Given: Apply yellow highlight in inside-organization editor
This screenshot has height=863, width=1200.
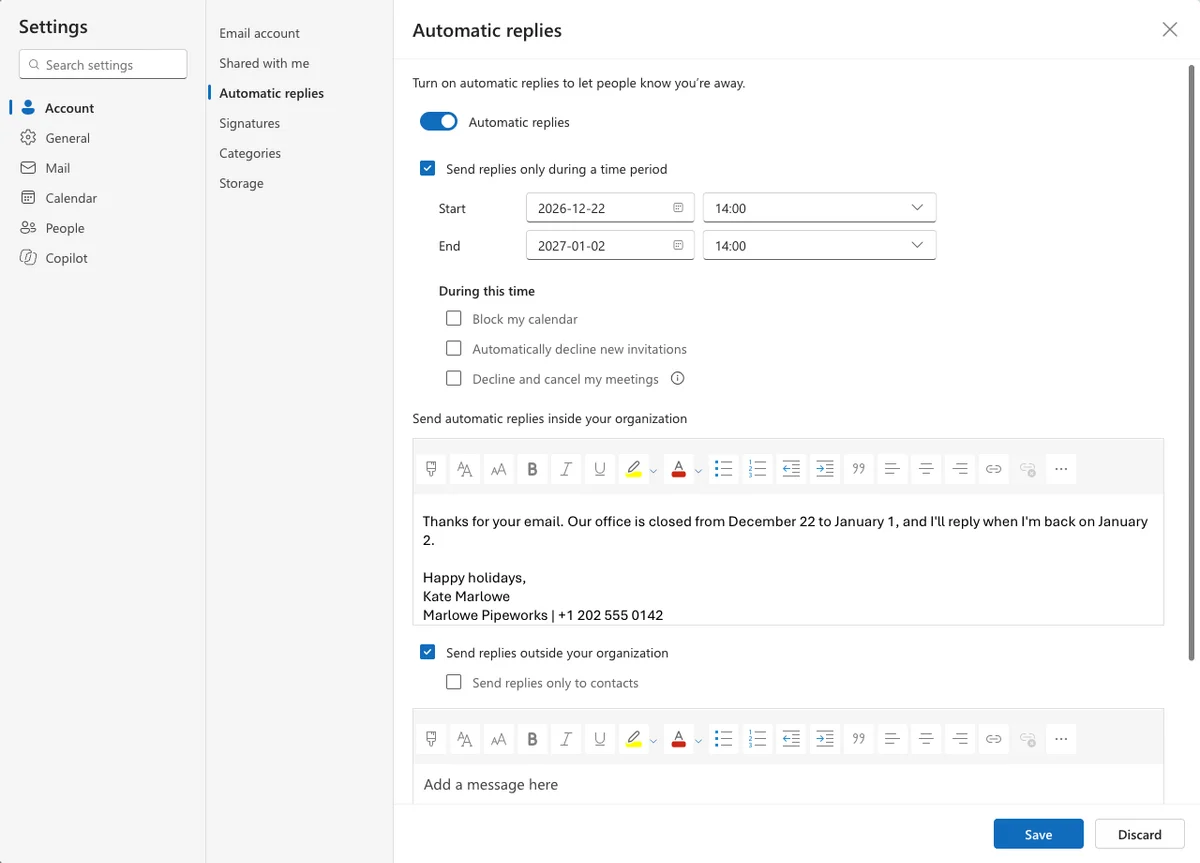Looking at the screenshot, I should point(633,468).
